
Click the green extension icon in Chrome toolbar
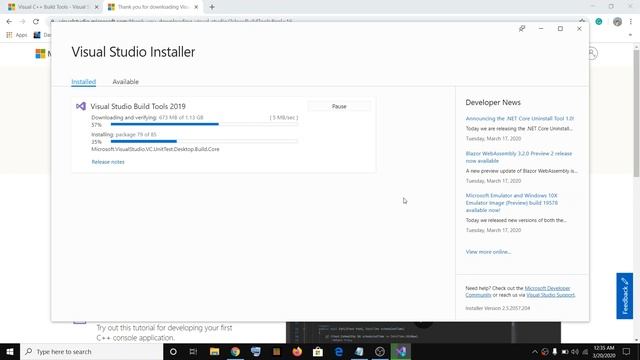pyautogui.click(x=599, y=22)
